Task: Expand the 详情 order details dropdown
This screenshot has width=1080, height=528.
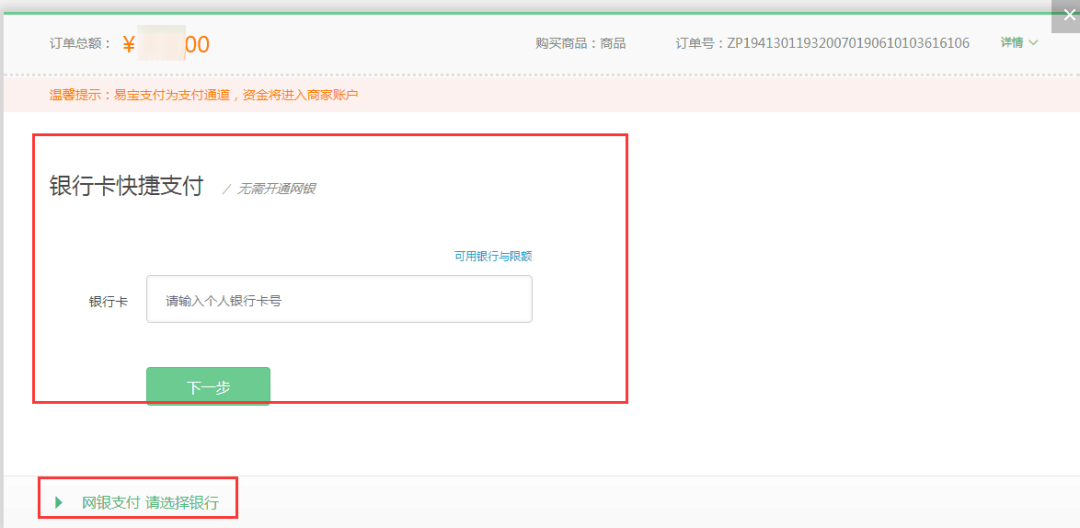Action: [x=1019, y=43]
